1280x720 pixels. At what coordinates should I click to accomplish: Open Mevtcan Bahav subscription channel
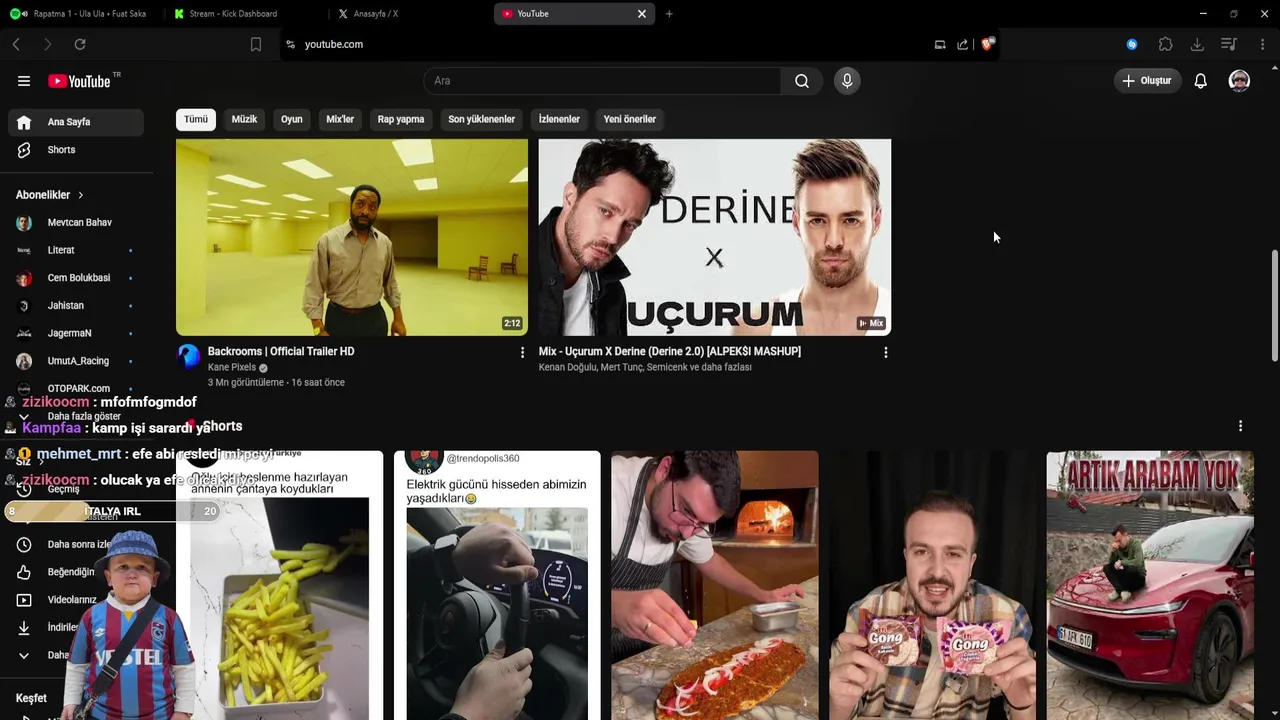[x=76, y=223]
